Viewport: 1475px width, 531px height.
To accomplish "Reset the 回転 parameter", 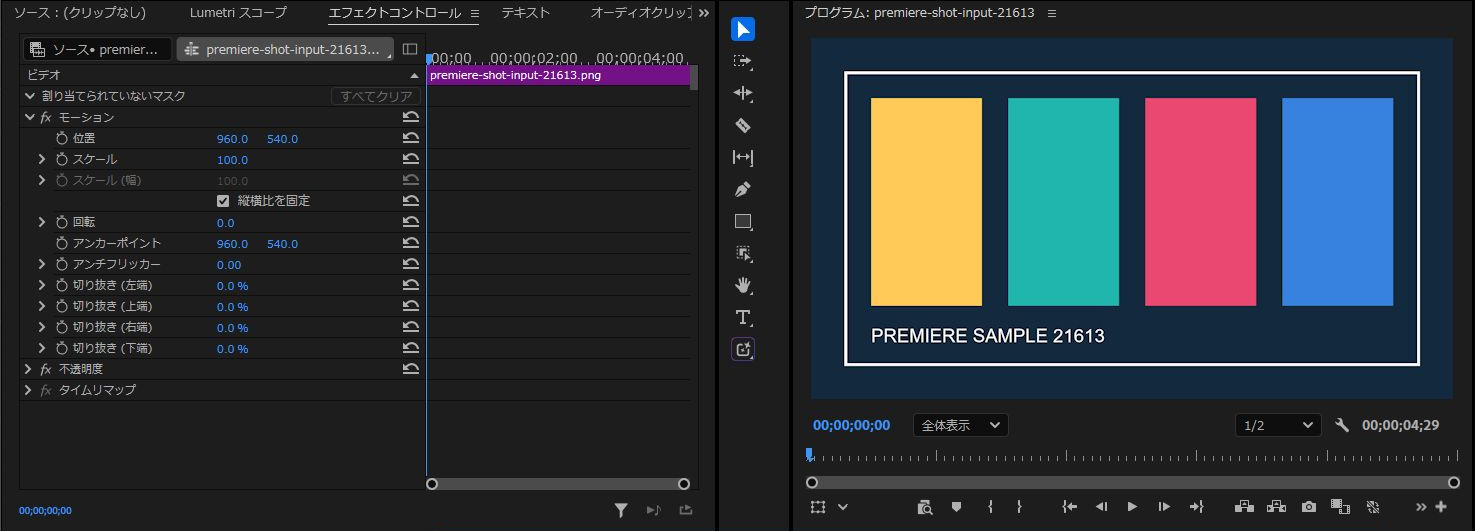I will (410, 223).
